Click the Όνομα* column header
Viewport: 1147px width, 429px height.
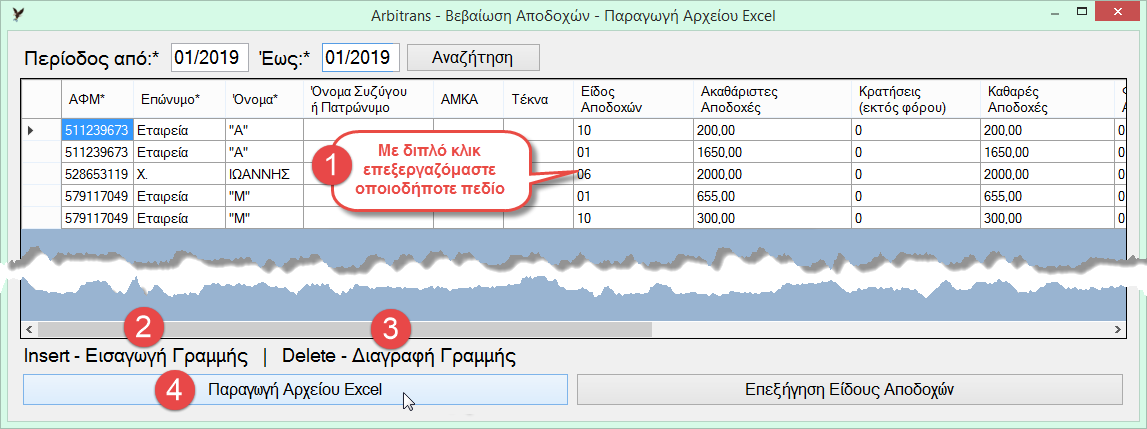coord(264,100)
